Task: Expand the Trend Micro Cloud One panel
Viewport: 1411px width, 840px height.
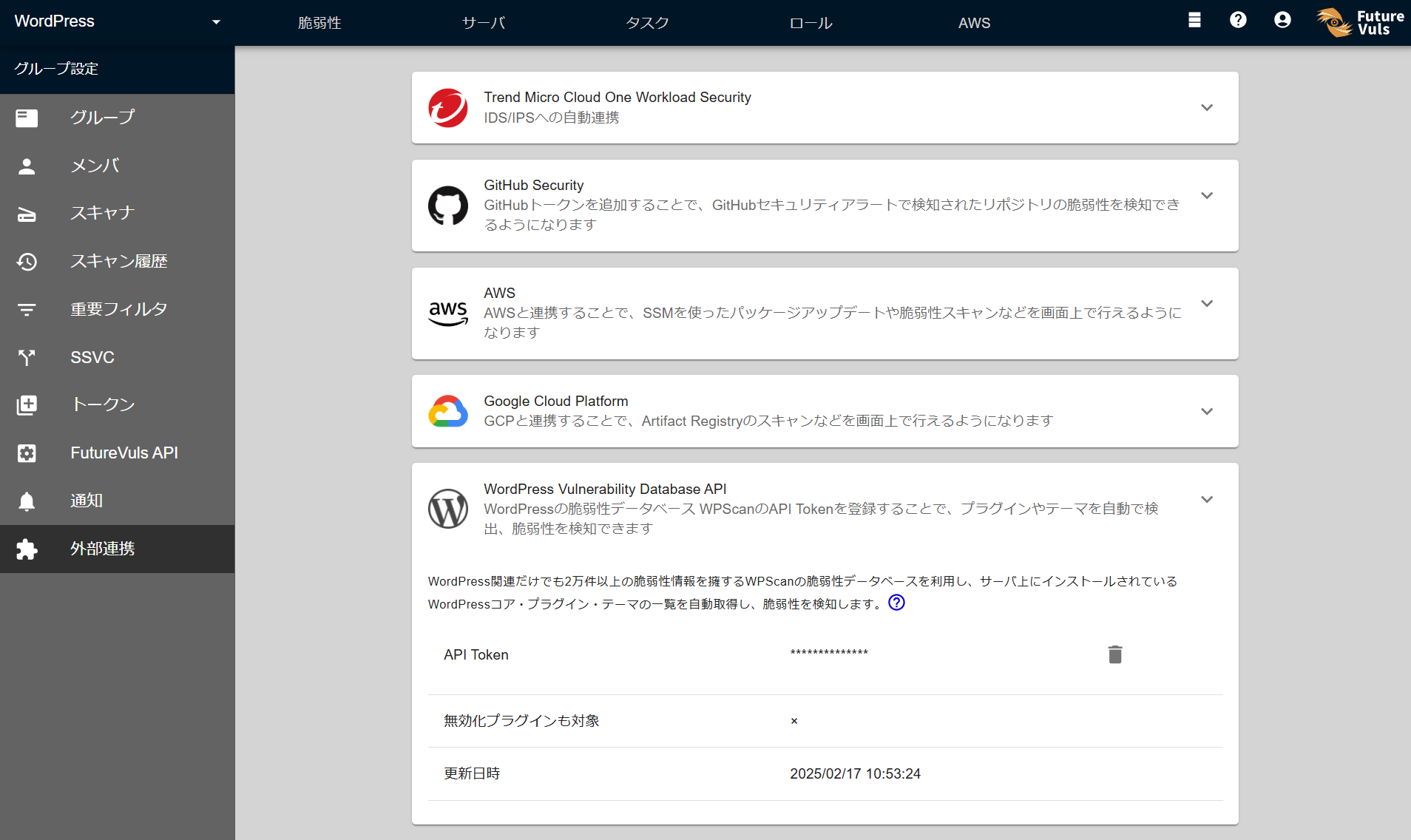Action: [1207, 108]
